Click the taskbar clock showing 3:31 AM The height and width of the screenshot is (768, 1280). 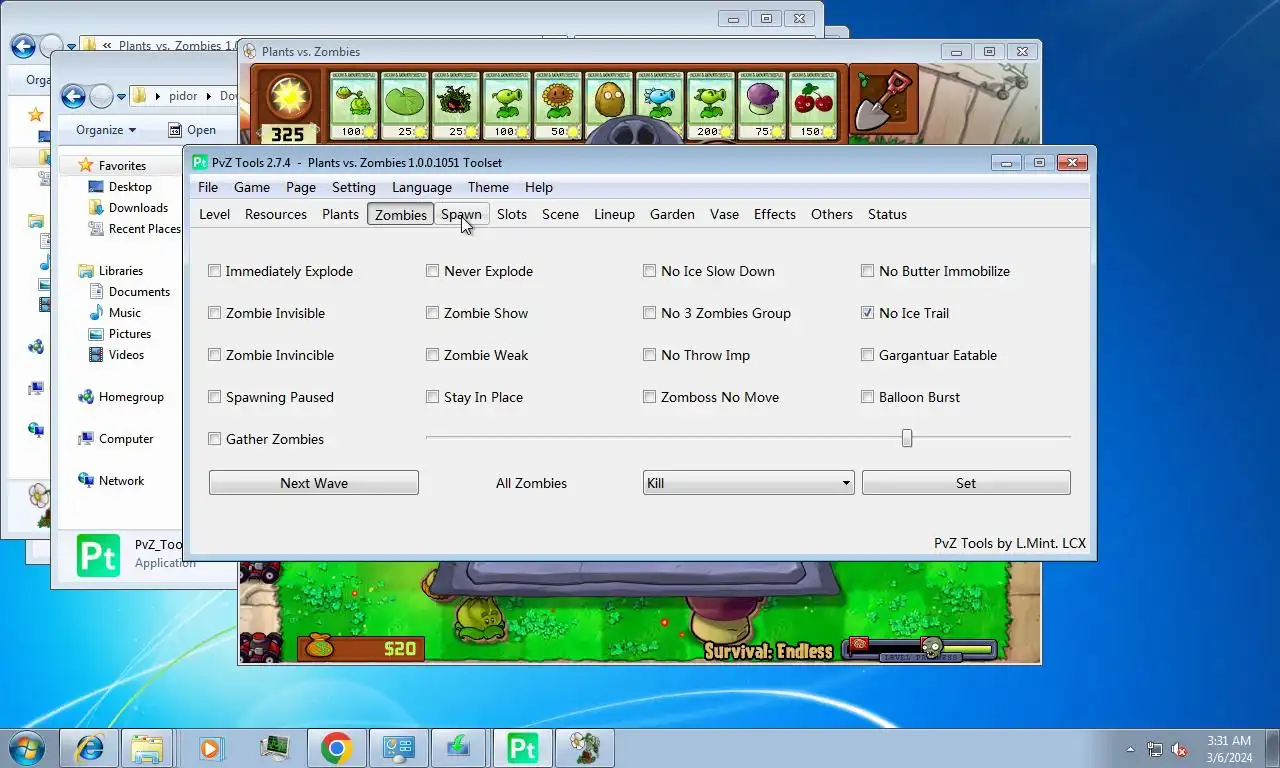click(1228, 749)
